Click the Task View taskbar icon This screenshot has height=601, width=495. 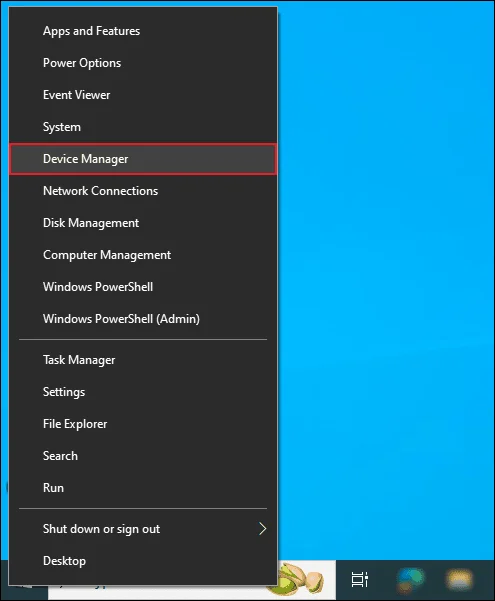click(360, 579)
